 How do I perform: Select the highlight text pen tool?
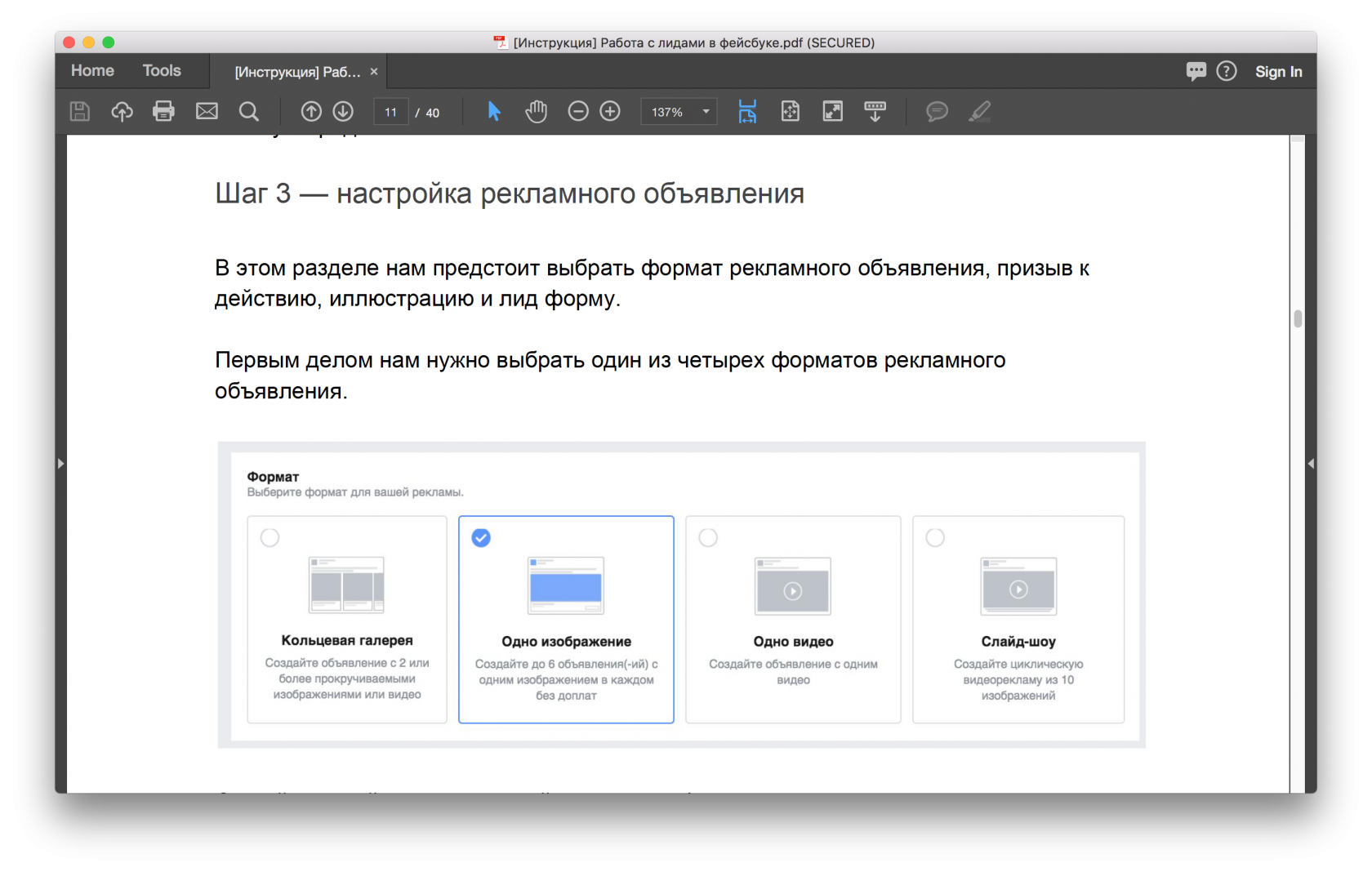[979, 111]
